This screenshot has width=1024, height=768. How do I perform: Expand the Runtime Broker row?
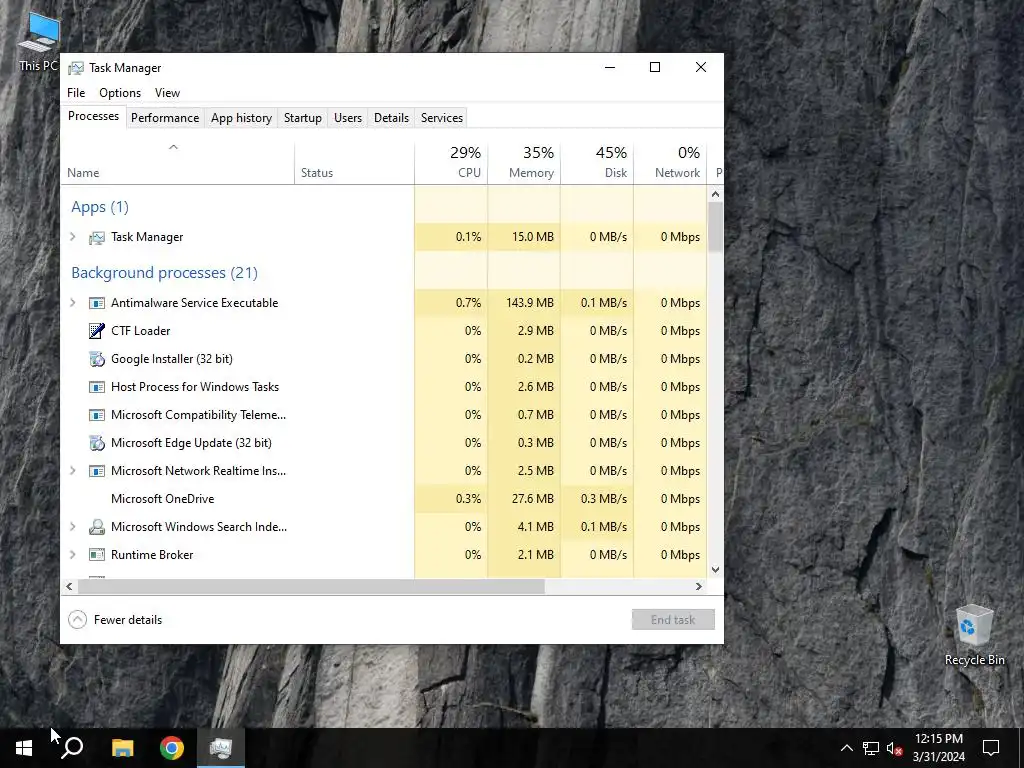72,555
